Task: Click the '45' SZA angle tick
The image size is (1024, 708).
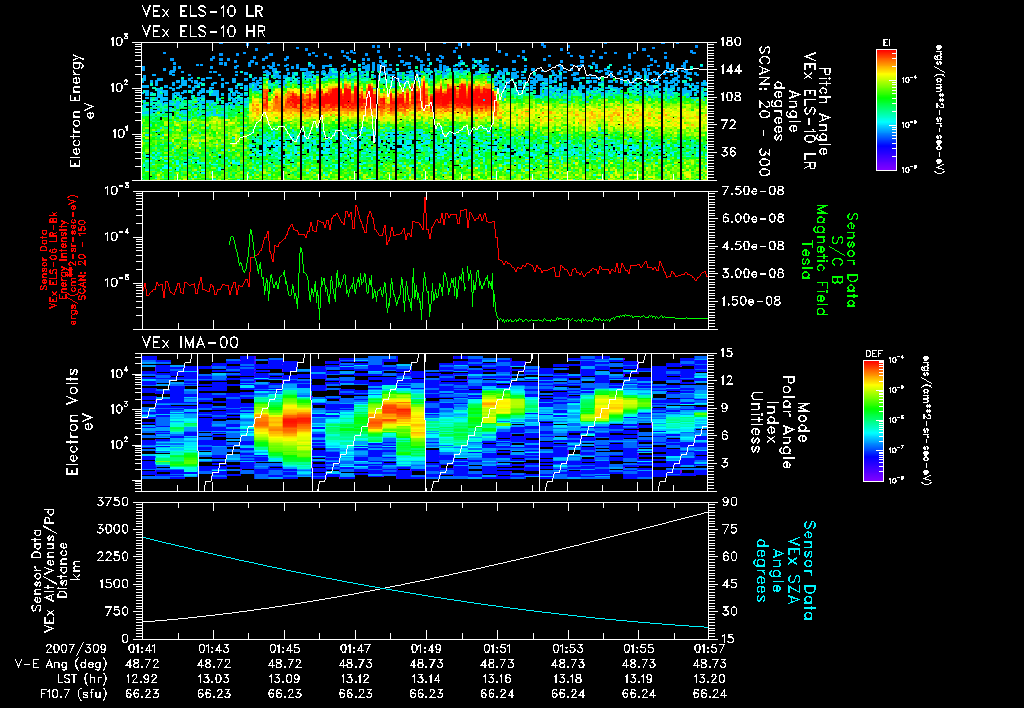Action: pyautogui.click(x=729, y=584)
